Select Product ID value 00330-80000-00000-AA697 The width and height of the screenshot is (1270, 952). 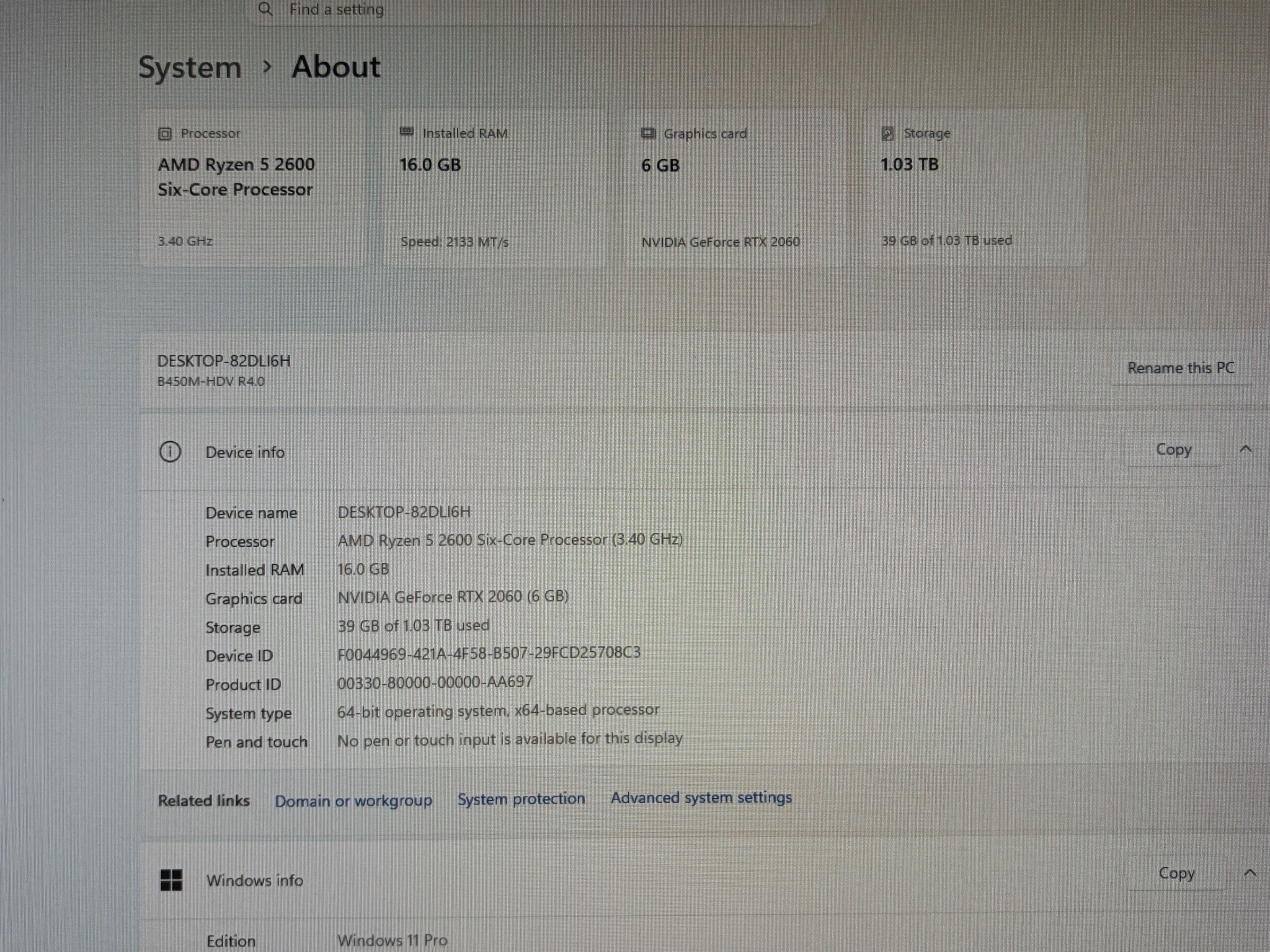pos(435,682)
